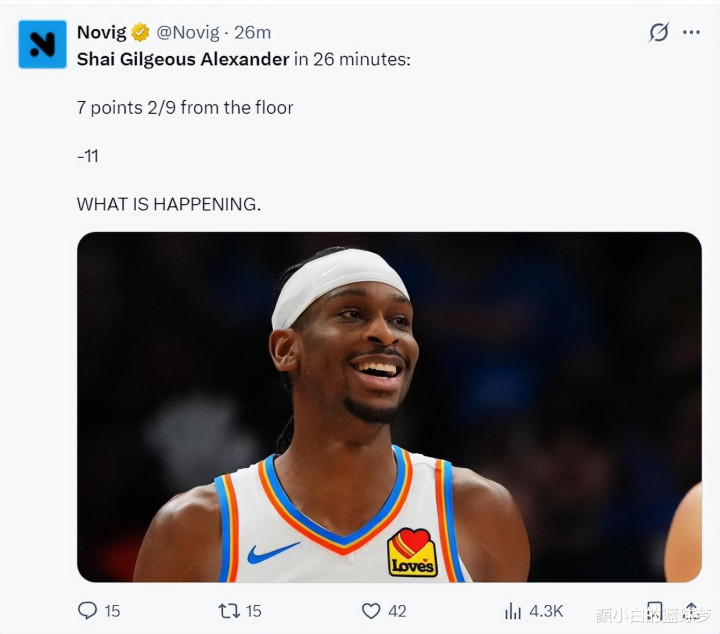Click the Grok explain icon
This screenshot has width=720, height=634.
(658, 32)
